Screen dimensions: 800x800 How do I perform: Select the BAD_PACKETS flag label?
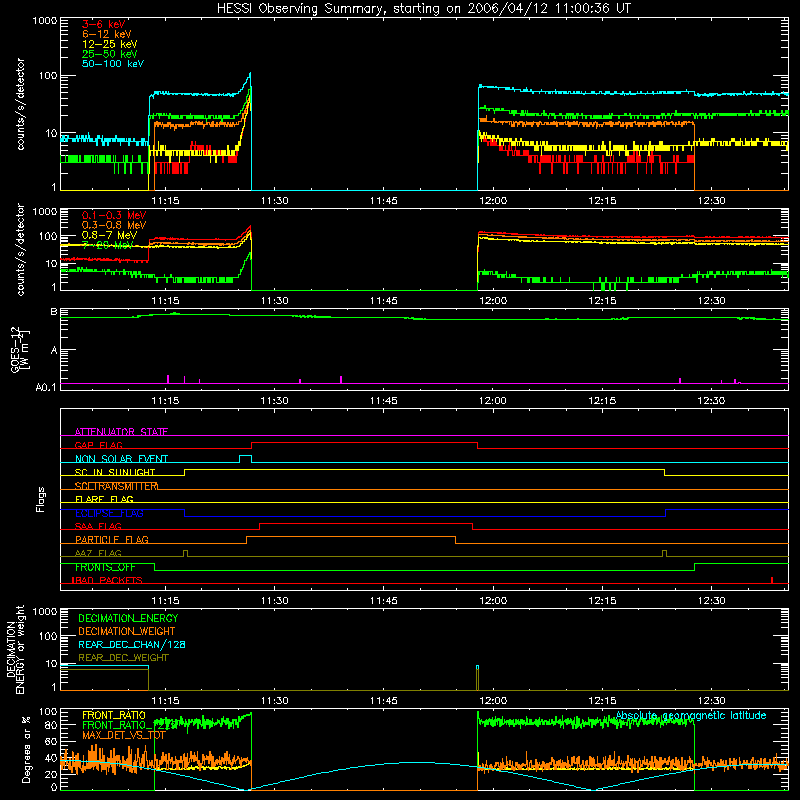(107, 580)
